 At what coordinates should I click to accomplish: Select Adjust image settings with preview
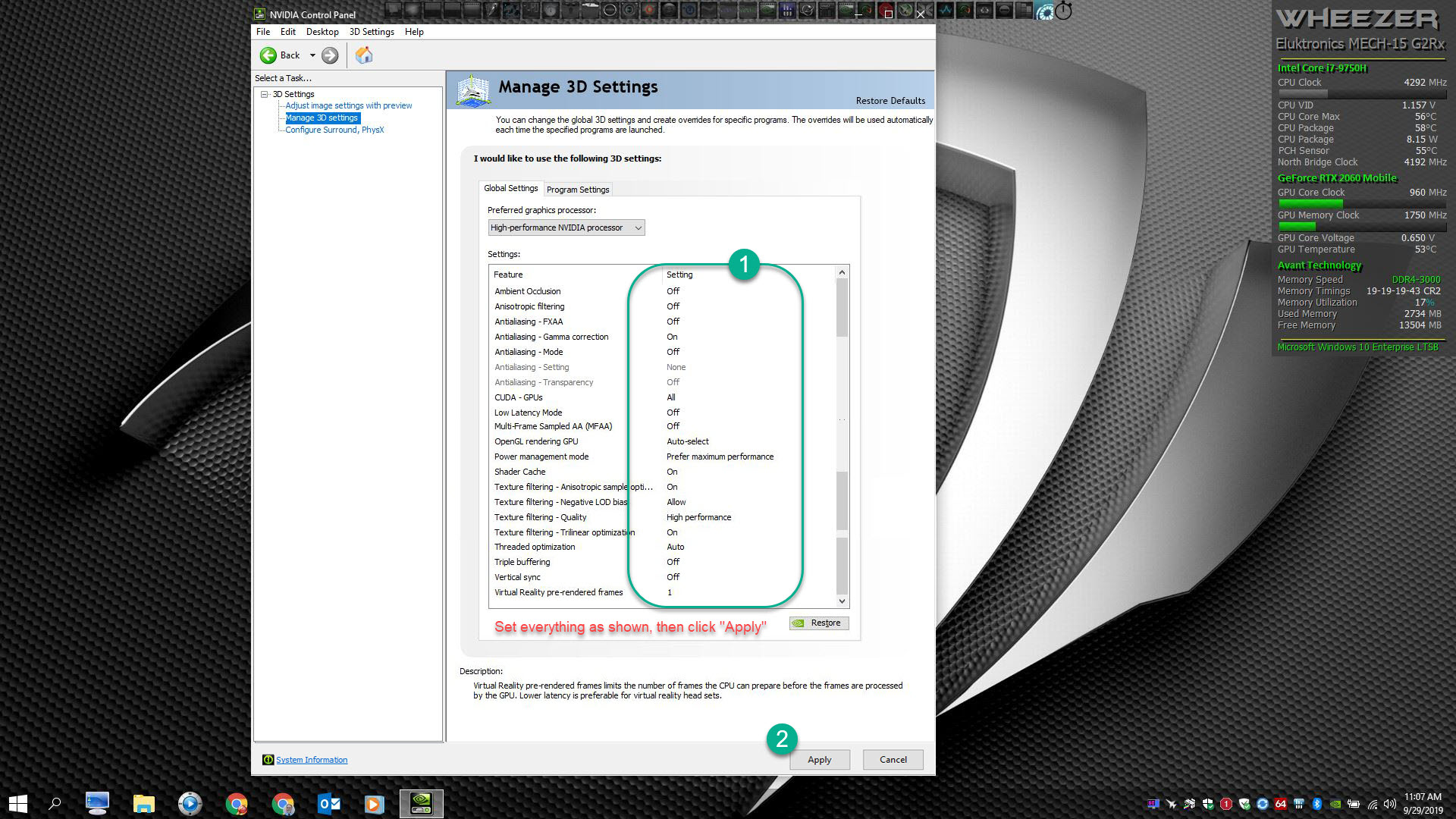click(x=348, y=106)
